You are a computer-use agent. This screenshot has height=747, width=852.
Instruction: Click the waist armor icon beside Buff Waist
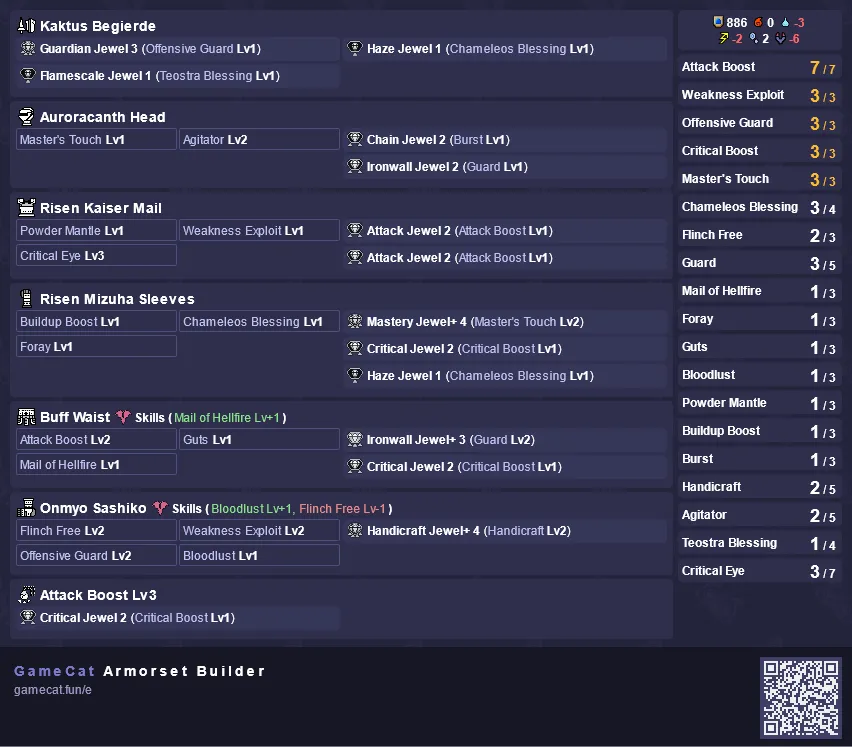pyautogui.click(x=26, y=417)
